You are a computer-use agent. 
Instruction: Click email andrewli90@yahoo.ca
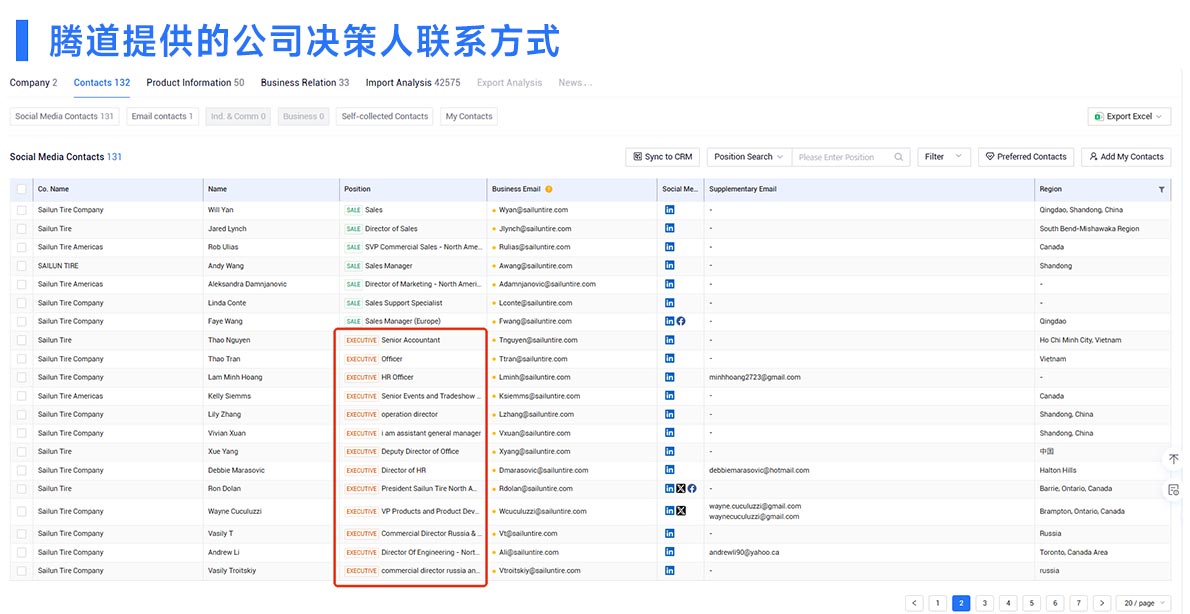click(x=745, y=553)
